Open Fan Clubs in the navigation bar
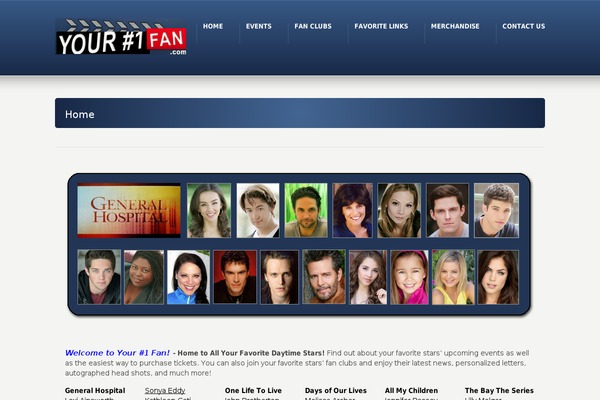600x400 pixels. [x=312, y=26]
